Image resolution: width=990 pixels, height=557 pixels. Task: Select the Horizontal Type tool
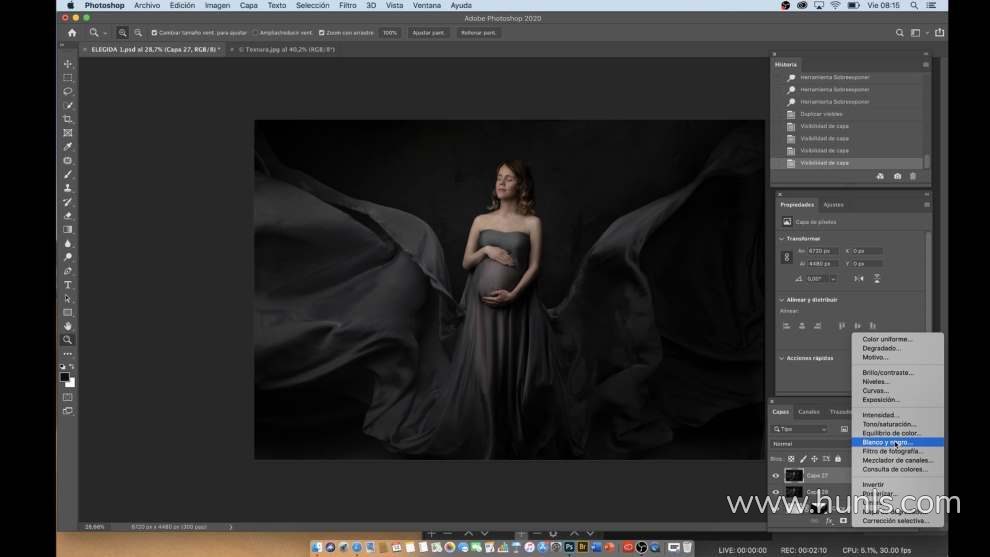click(68, 285)
